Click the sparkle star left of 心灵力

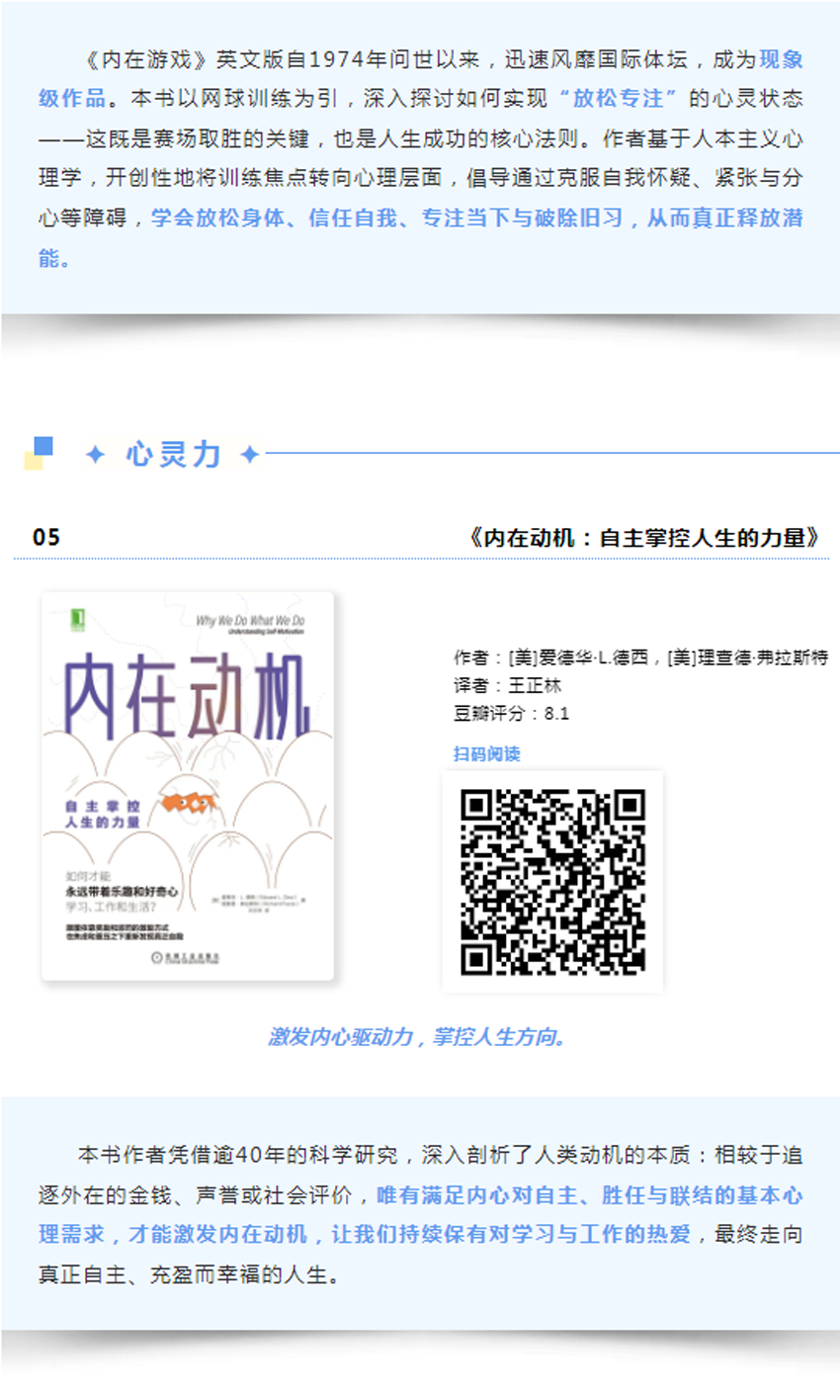point(95,455)
